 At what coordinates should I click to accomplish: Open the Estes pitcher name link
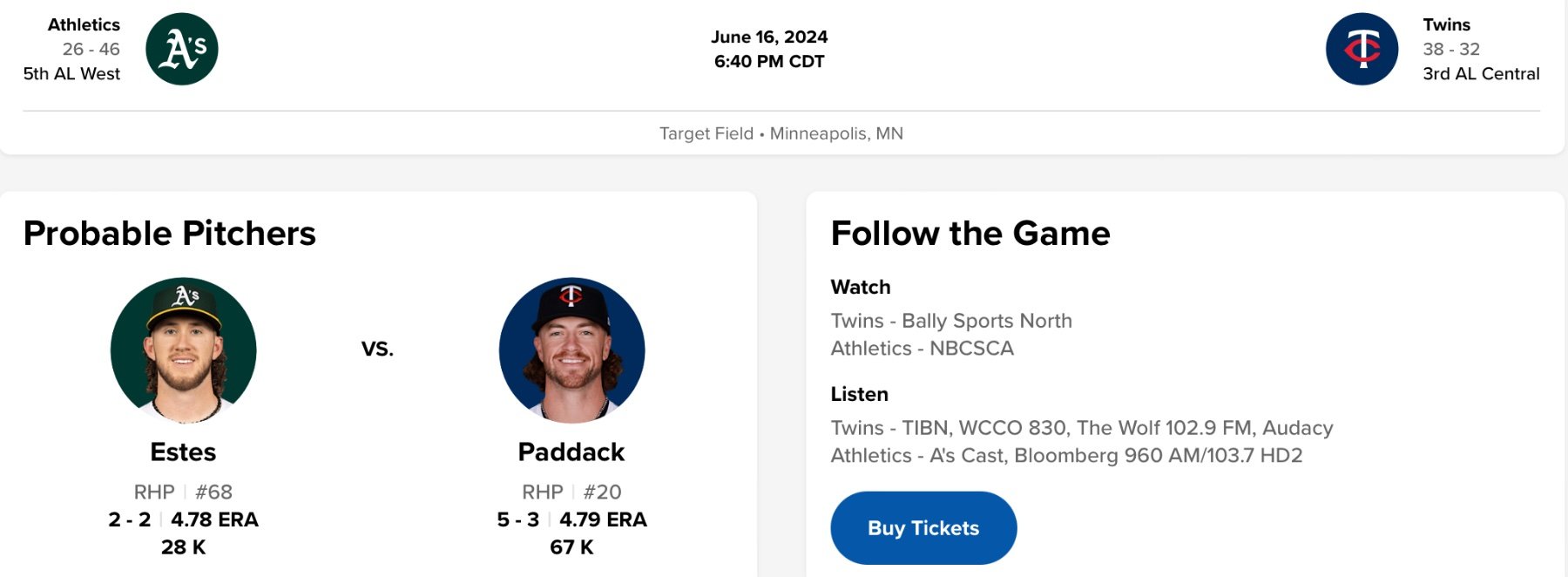(183, 451)
